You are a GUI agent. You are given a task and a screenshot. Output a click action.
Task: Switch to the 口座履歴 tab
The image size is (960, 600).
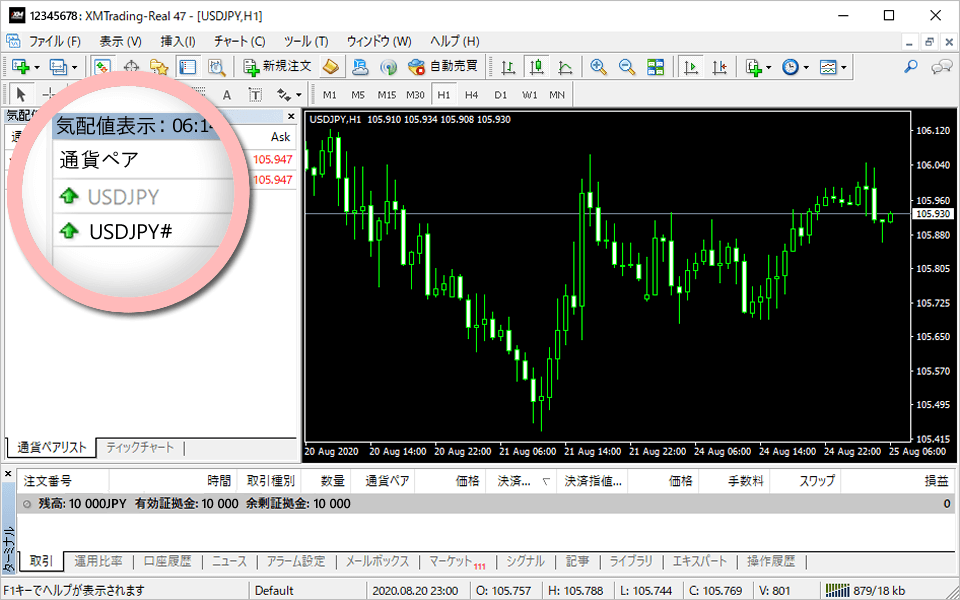[167, 561]
